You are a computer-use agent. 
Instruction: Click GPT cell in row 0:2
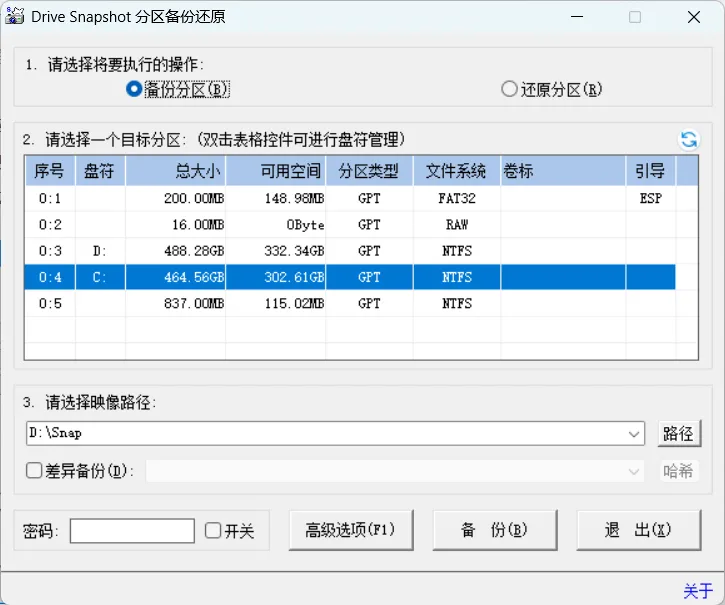369,225
